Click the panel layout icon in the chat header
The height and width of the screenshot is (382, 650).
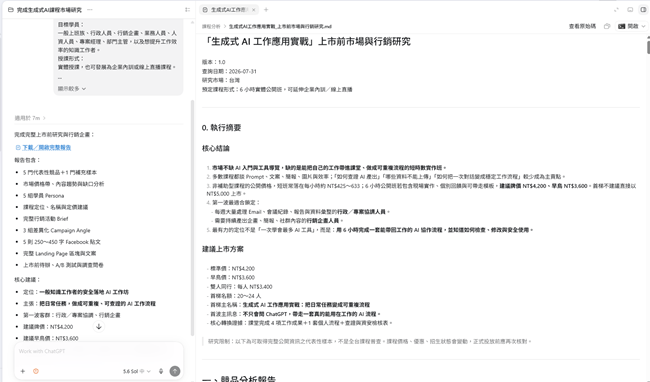click(187, 10)
